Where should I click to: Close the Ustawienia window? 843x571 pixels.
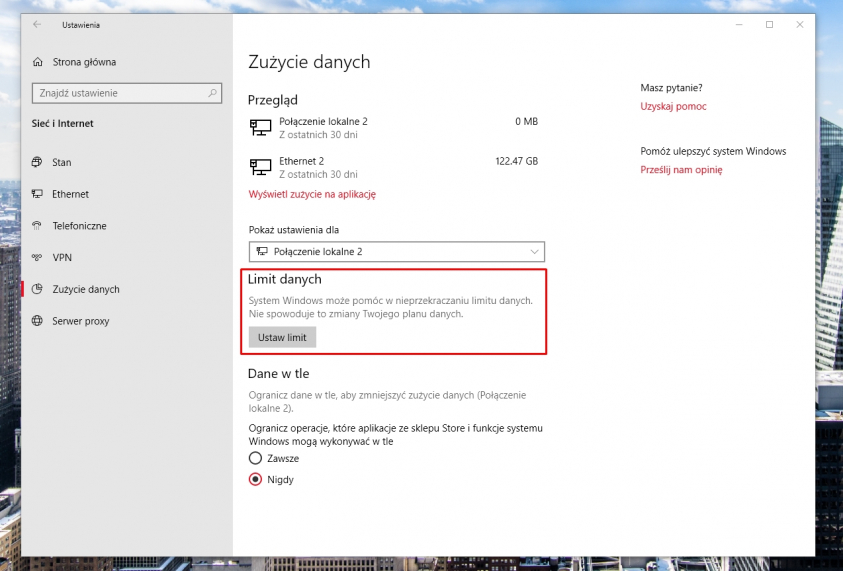(x=799, y=25)
